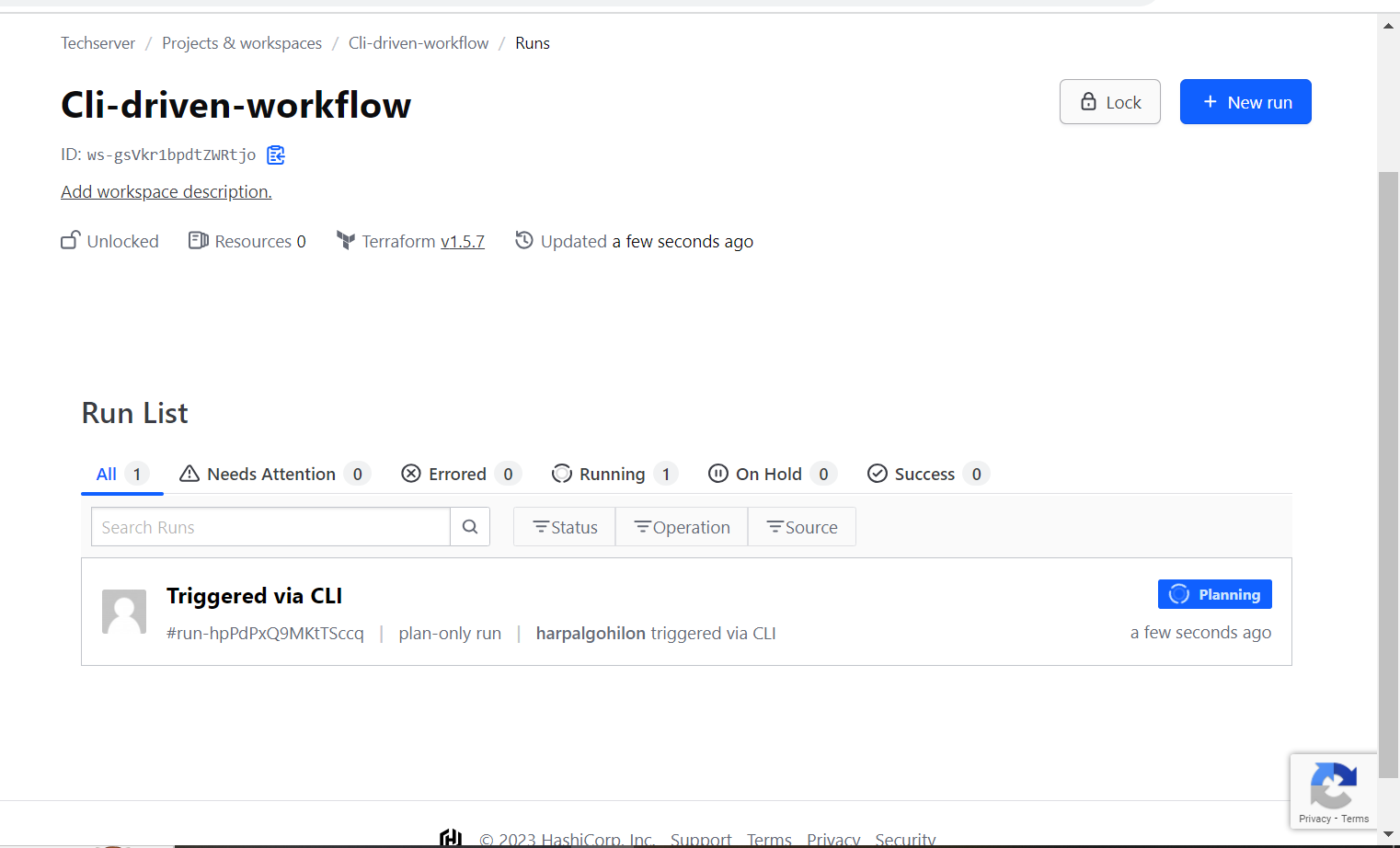
Task: Open the Triggered via CLI run
Action: click(254, 596)
